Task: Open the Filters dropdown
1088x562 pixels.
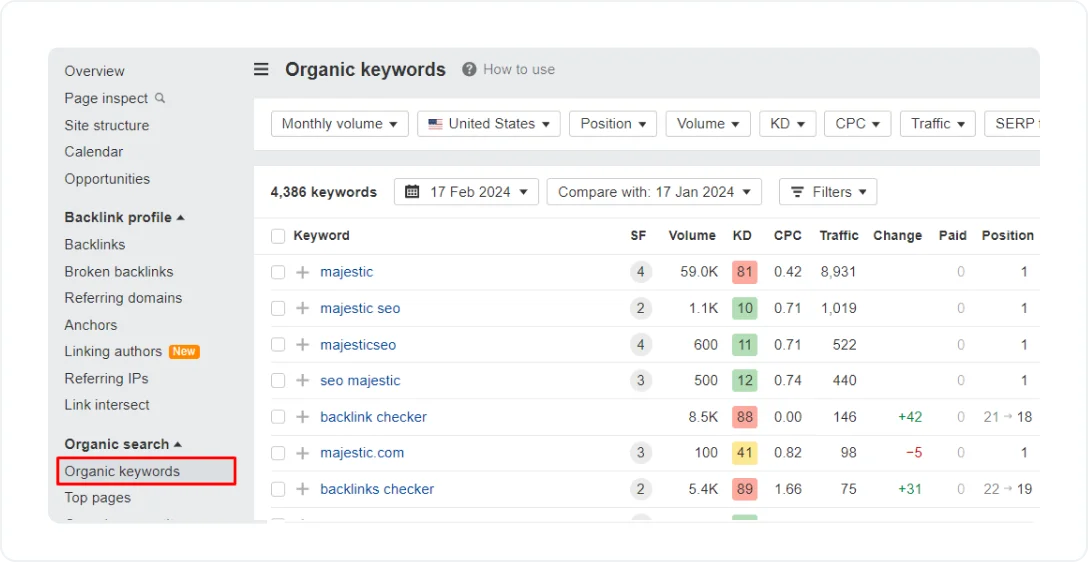Action: [828, 191]
